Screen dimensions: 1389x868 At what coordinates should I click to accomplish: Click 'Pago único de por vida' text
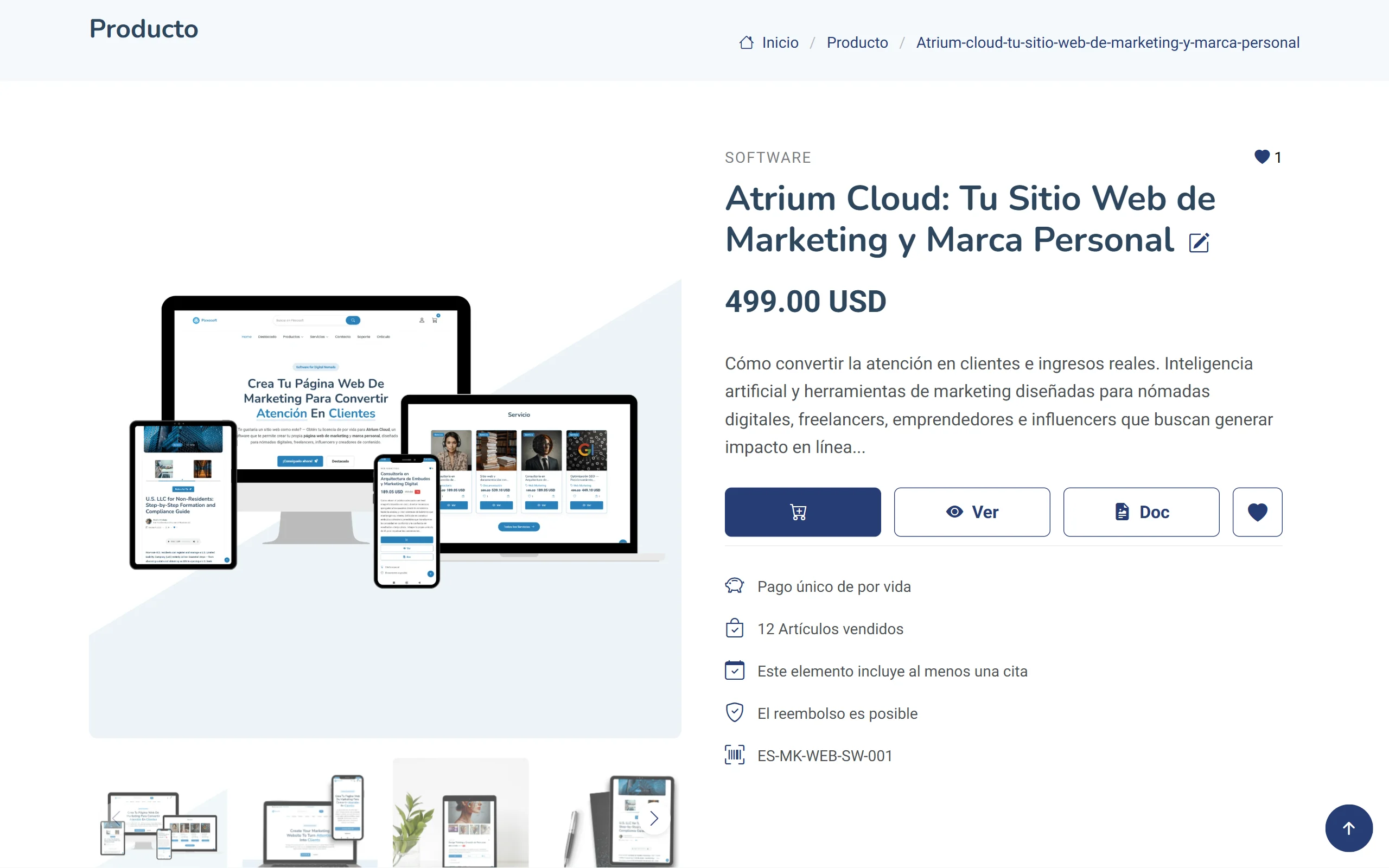(833, 586)
